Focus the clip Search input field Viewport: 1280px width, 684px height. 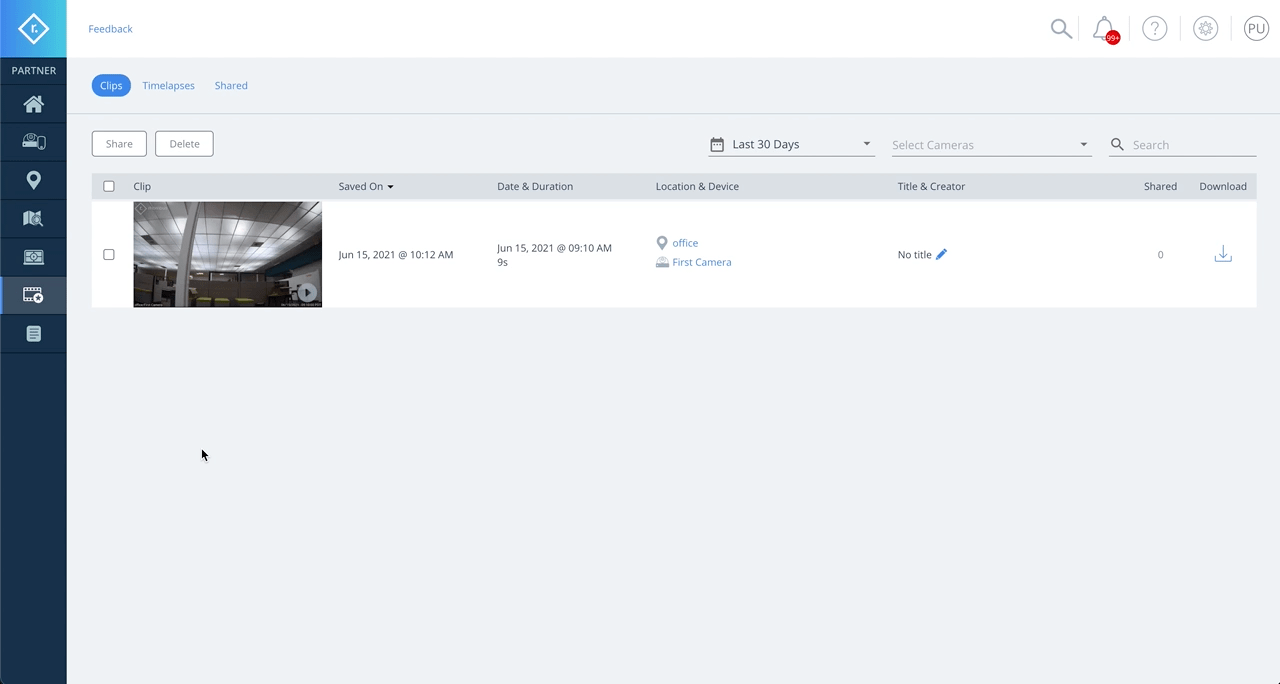[1193, 145]
